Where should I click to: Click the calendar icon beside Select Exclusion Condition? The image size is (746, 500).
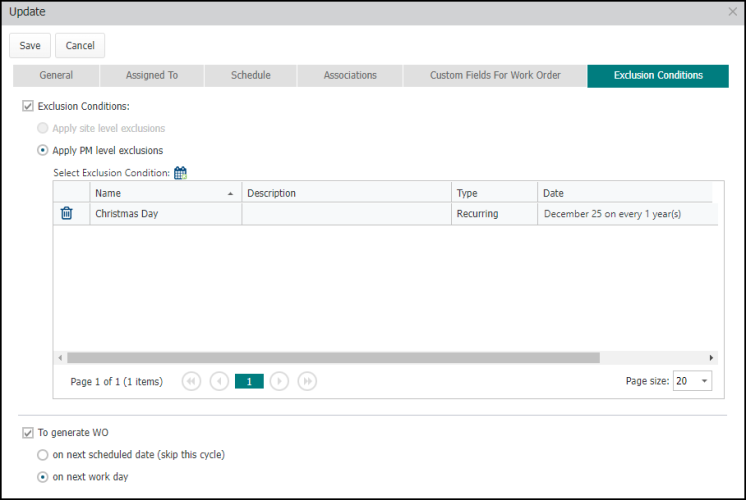click(180, 173)
